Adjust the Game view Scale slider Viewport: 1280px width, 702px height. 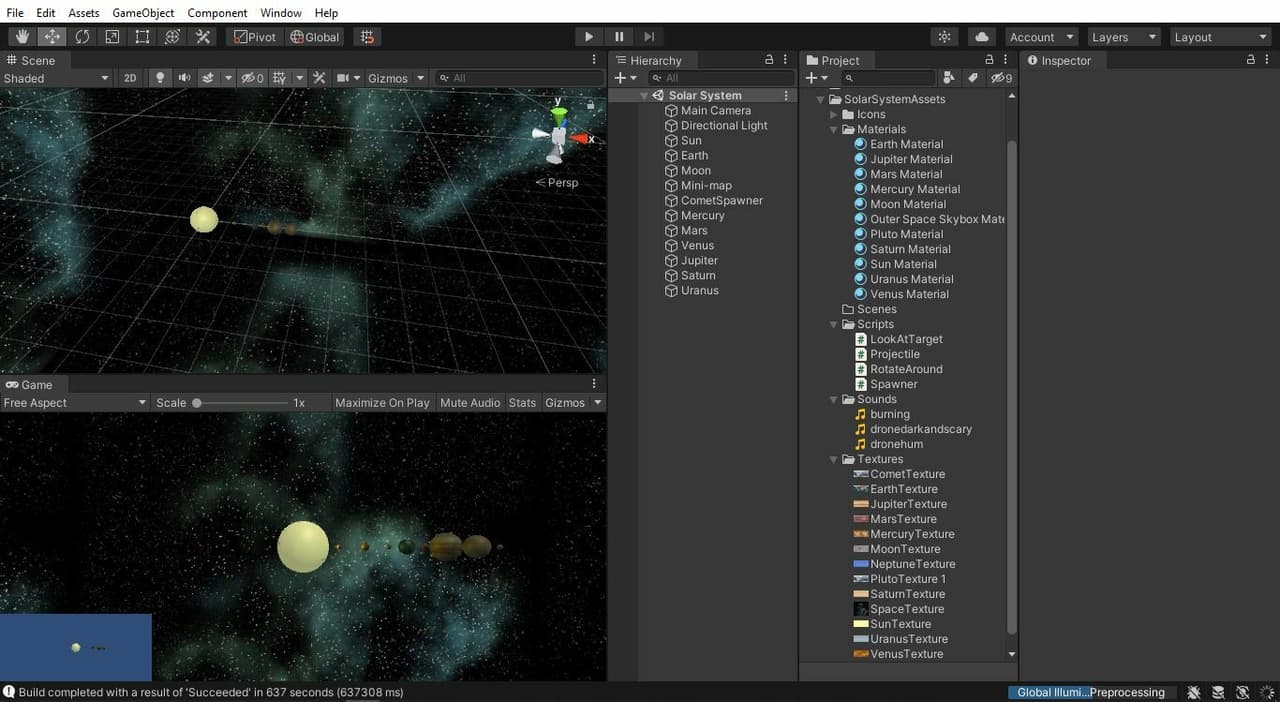[x=240, y=403]
